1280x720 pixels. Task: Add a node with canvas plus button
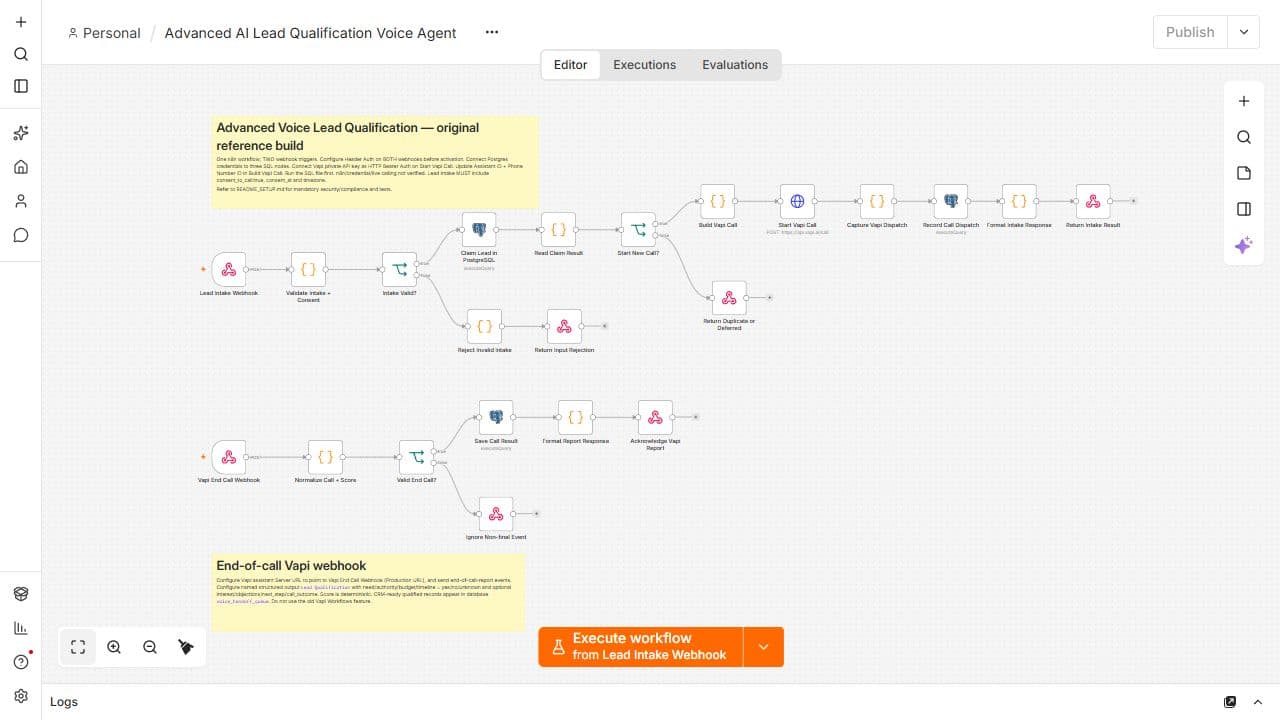coord(1244,101)
